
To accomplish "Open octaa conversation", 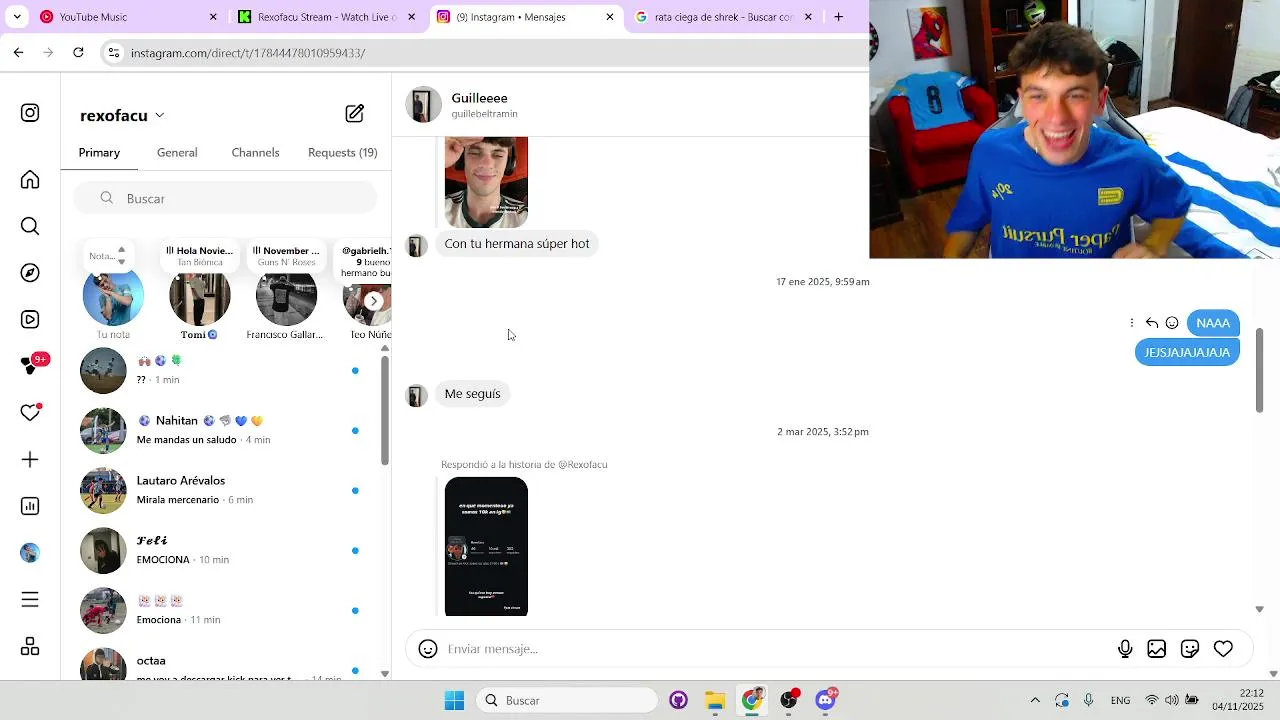I will click(x=225, y=665).
